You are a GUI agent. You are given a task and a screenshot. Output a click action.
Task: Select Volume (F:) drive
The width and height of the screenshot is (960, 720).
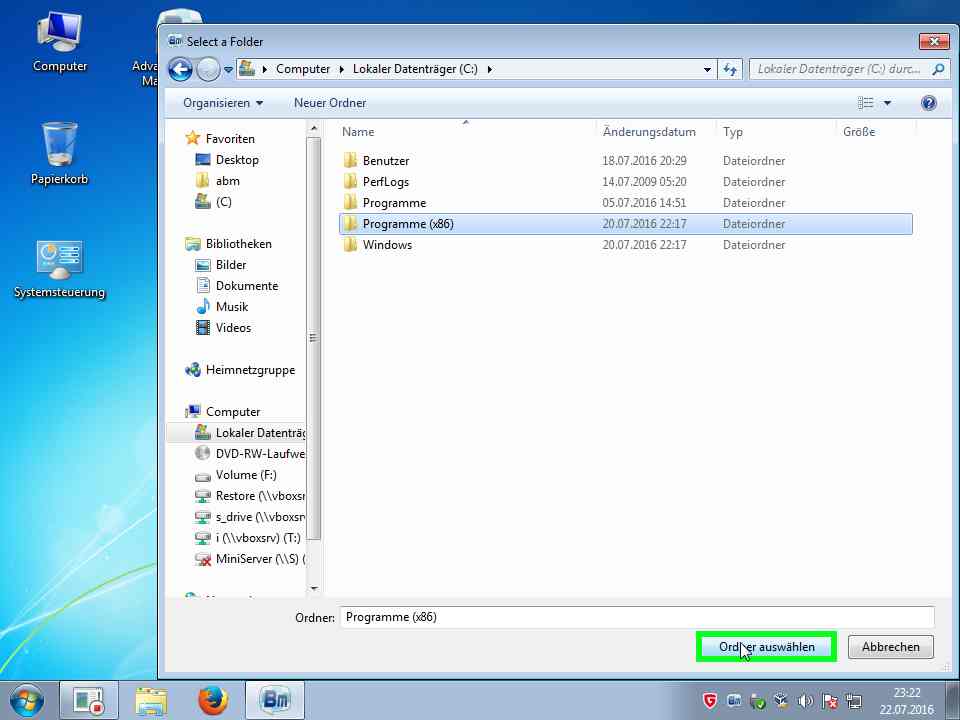coord(246,475)
